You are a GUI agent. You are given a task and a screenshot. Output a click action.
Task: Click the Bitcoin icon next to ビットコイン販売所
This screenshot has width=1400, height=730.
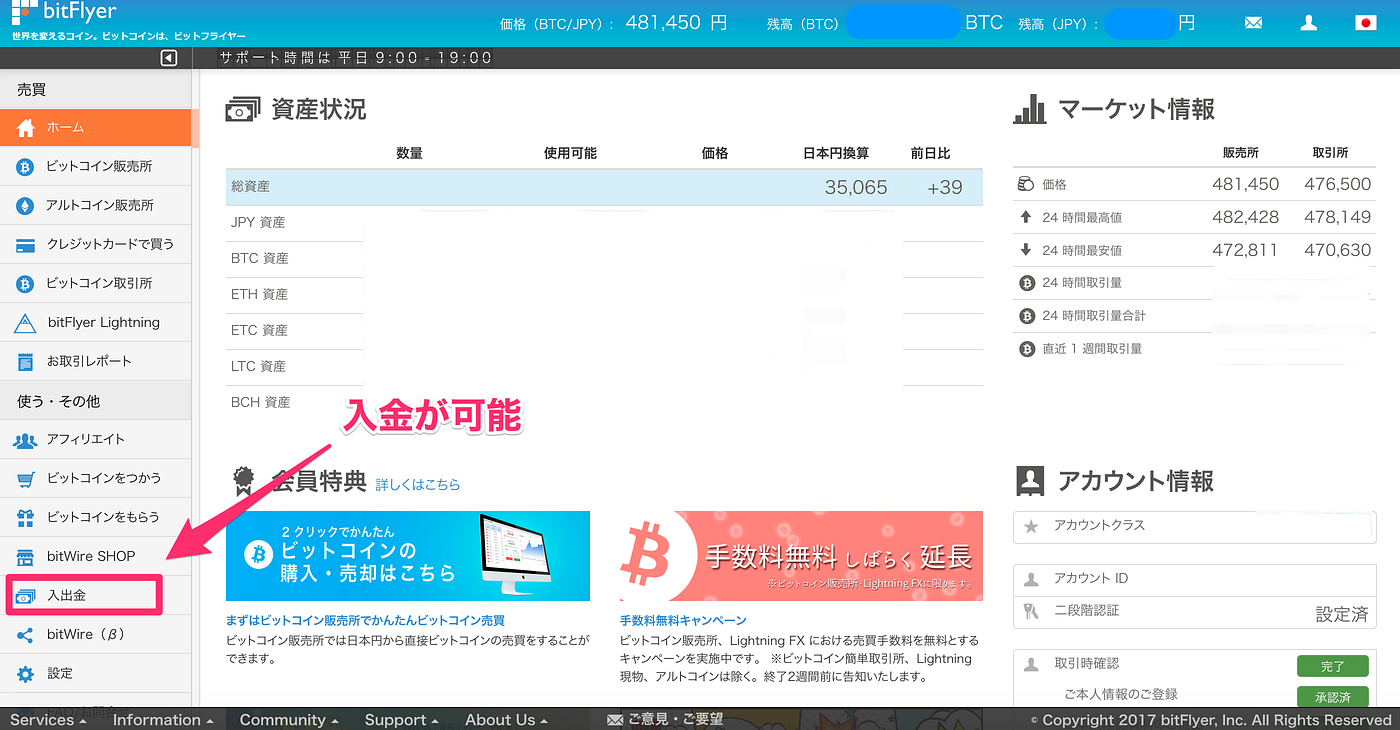[26, 167]
